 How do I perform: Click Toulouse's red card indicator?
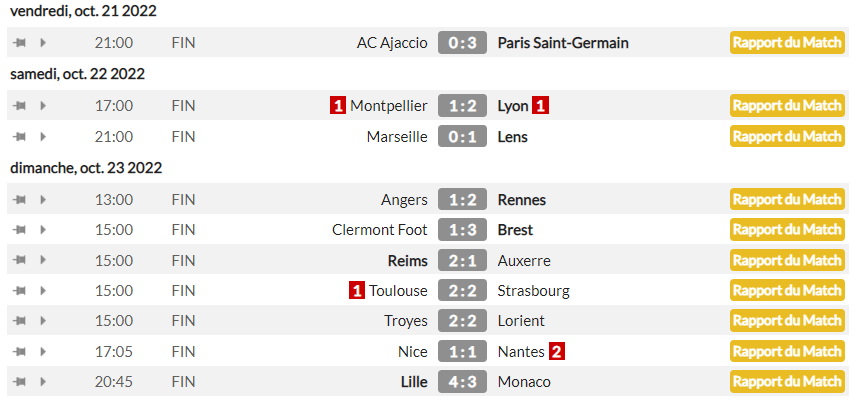(357, 291)
